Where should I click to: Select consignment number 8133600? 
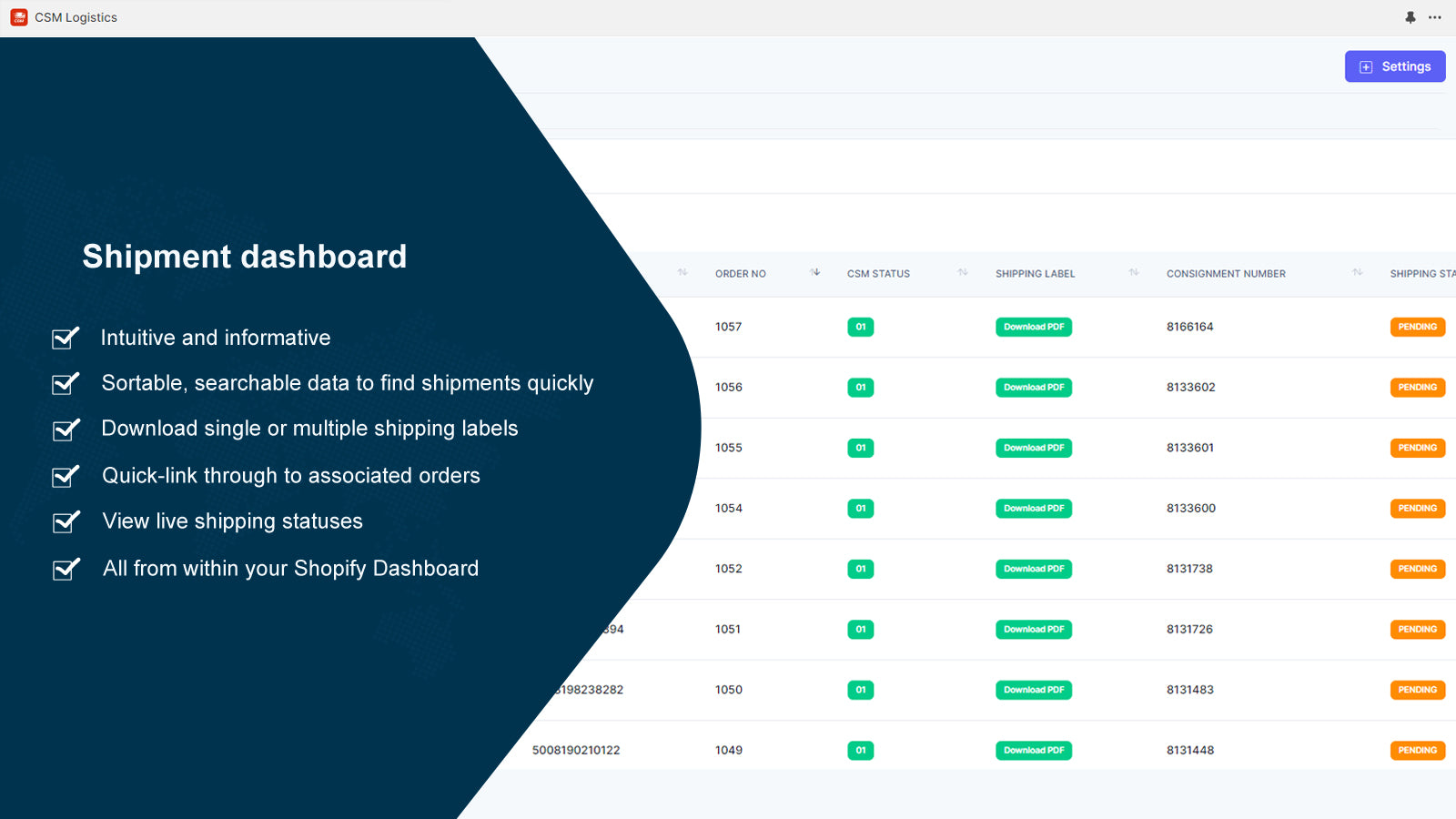(1191, 509)
